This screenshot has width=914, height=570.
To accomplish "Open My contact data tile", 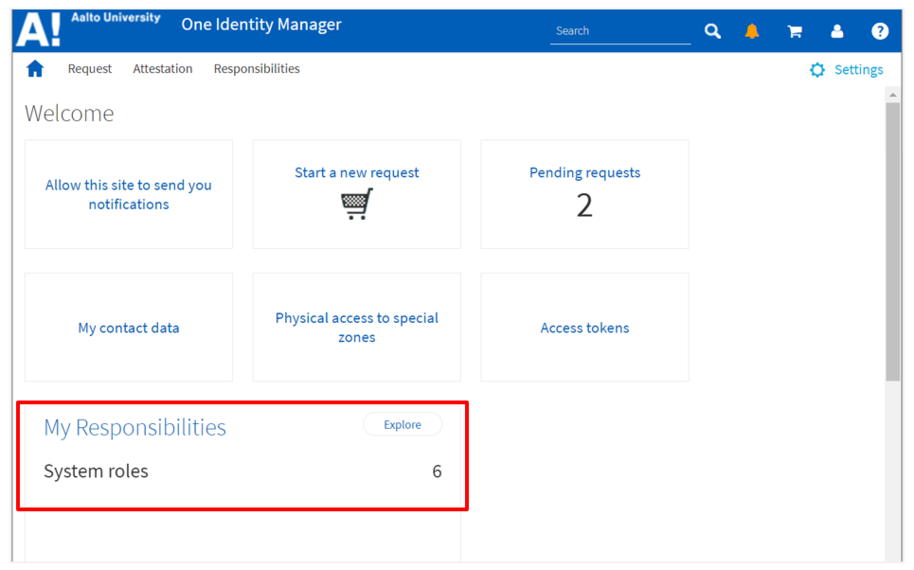I will 129,328.
